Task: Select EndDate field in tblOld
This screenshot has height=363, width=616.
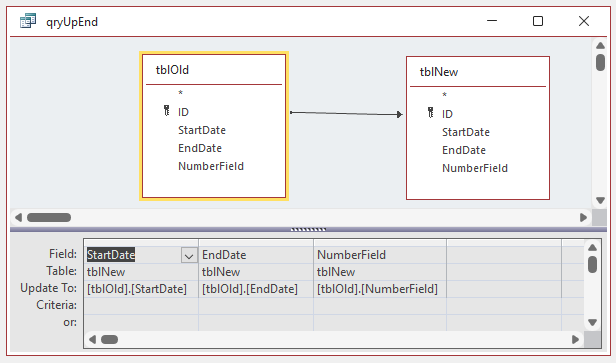Action: 200,148
